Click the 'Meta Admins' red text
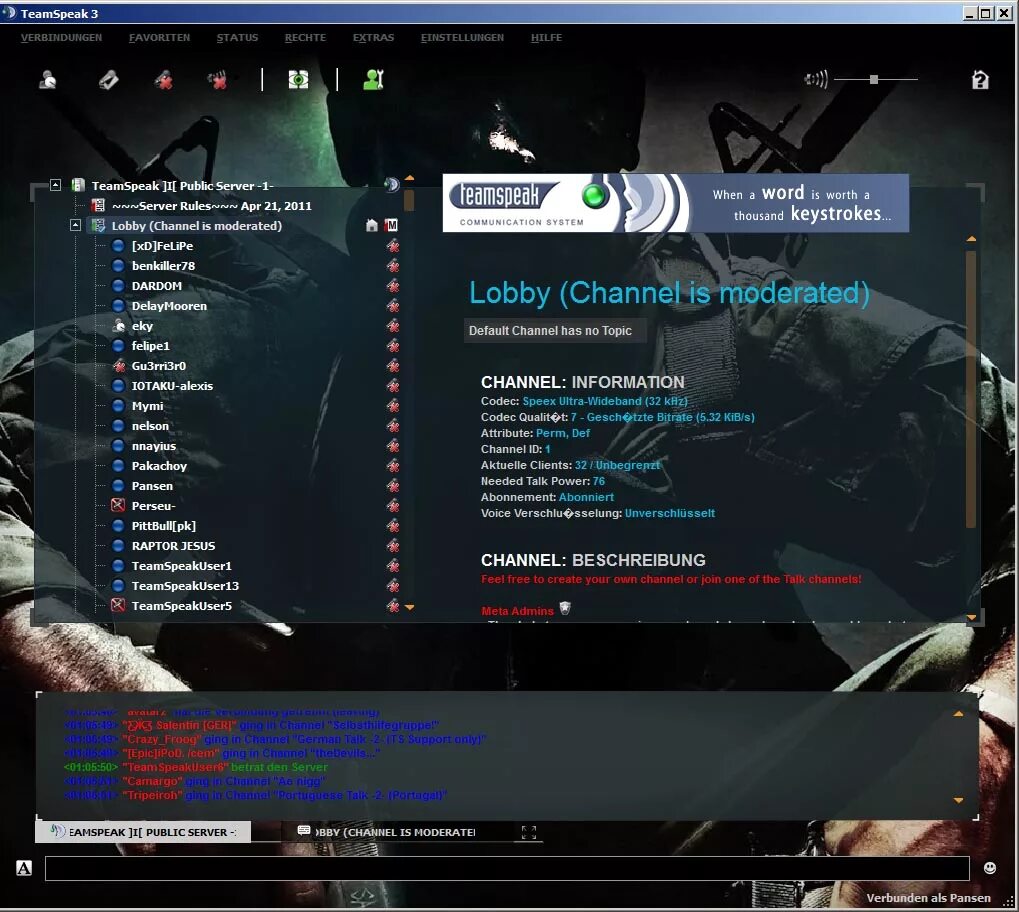The height and width of the screenshot is (912, 1019). [x=517, y=611]
